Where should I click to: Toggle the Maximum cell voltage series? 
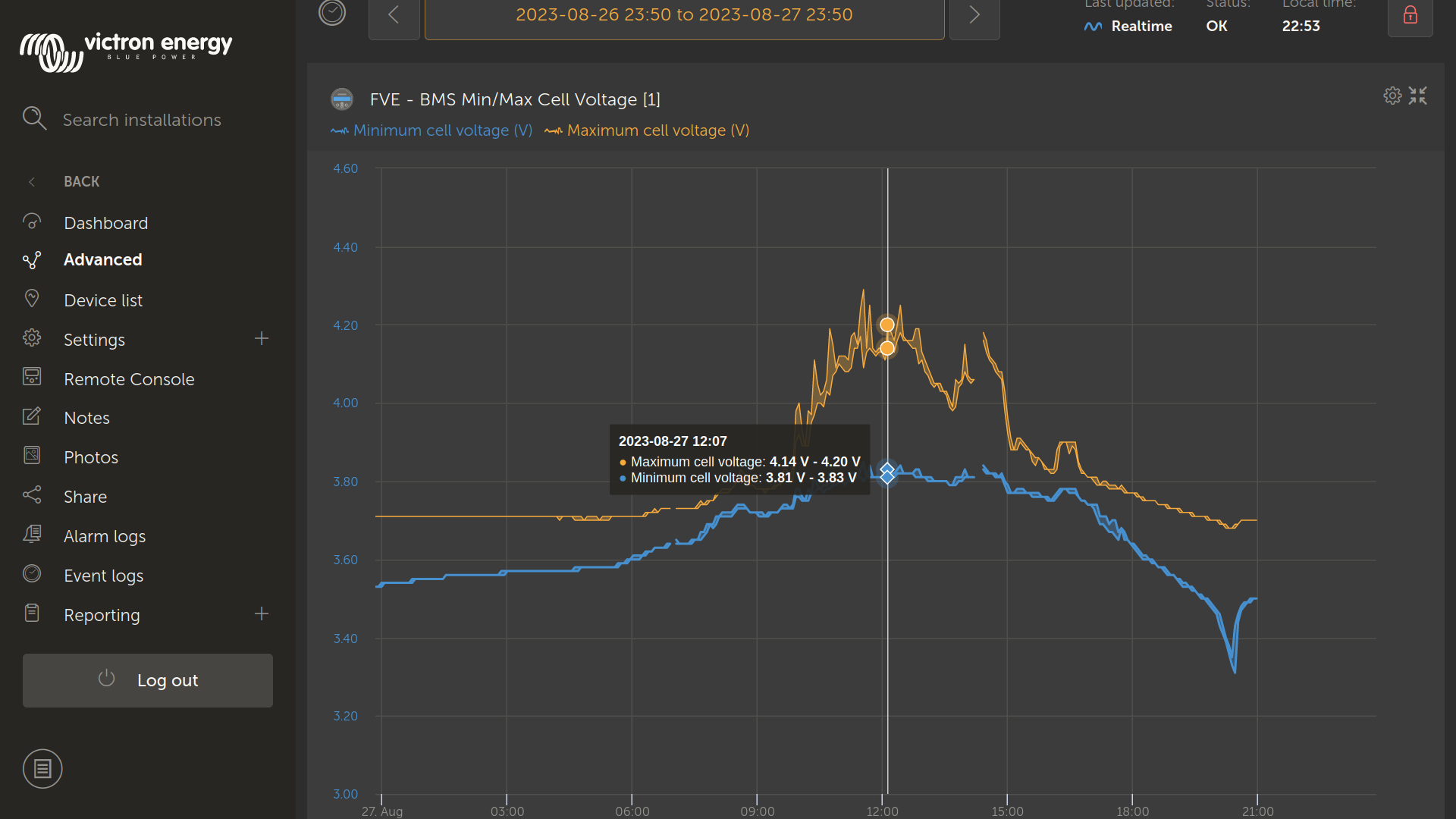click(x=647, y=130)
